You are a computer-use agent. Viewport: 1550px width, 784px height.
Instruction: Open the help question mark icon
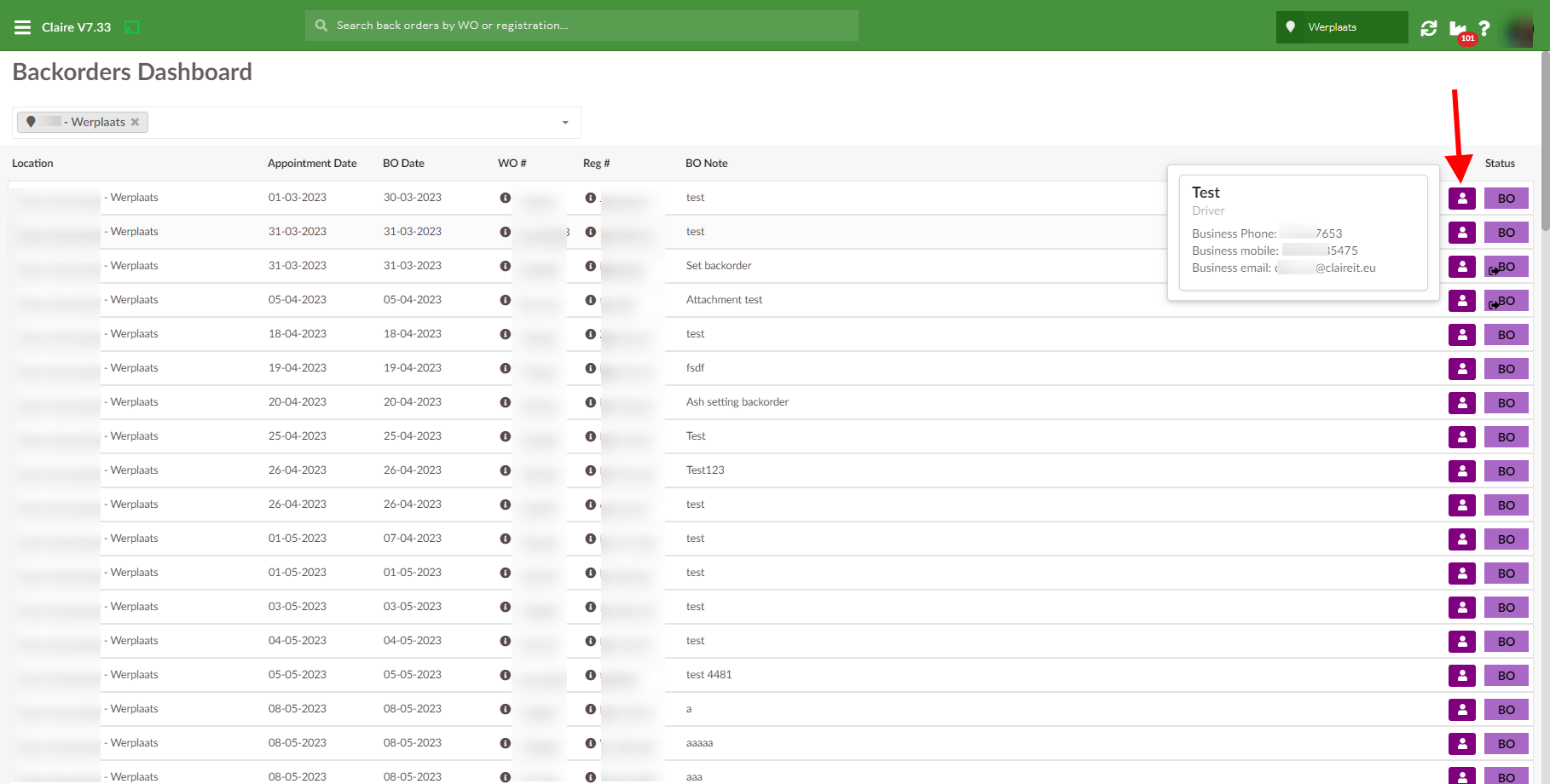click(1484, 28)
